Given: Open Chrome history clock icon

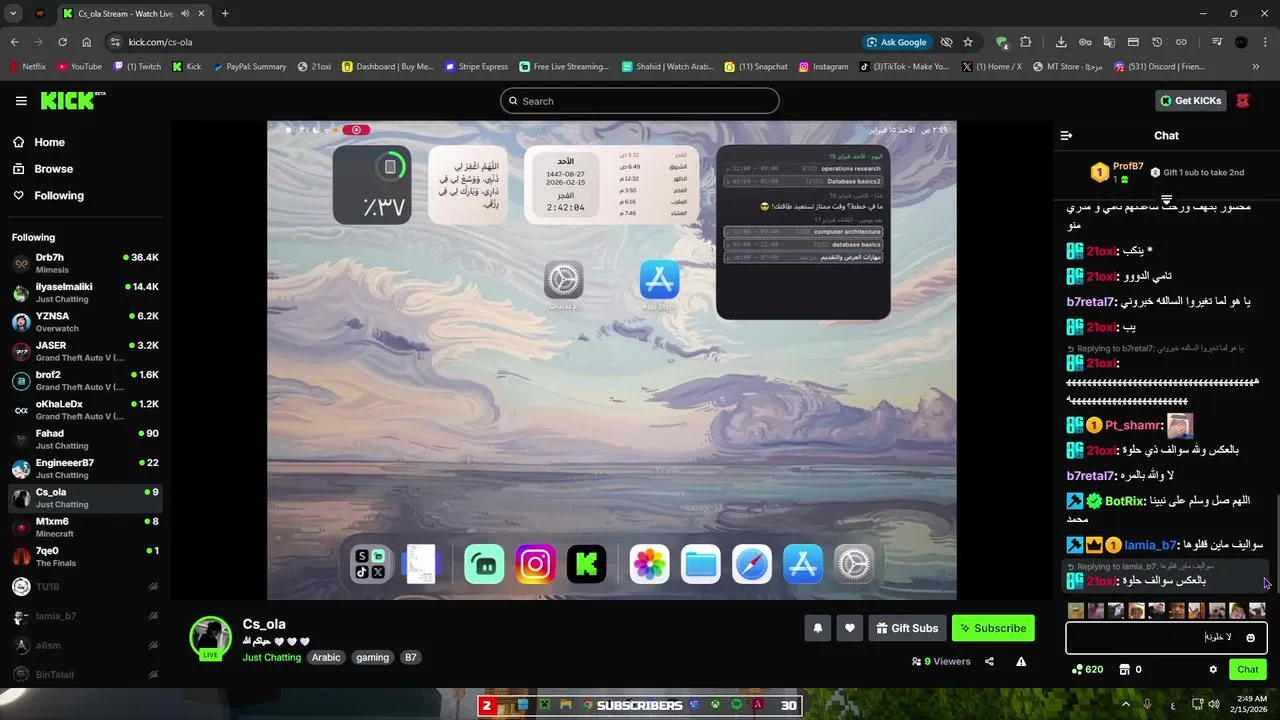Looking at the screenshot, I should click(x=1157, y=42).
